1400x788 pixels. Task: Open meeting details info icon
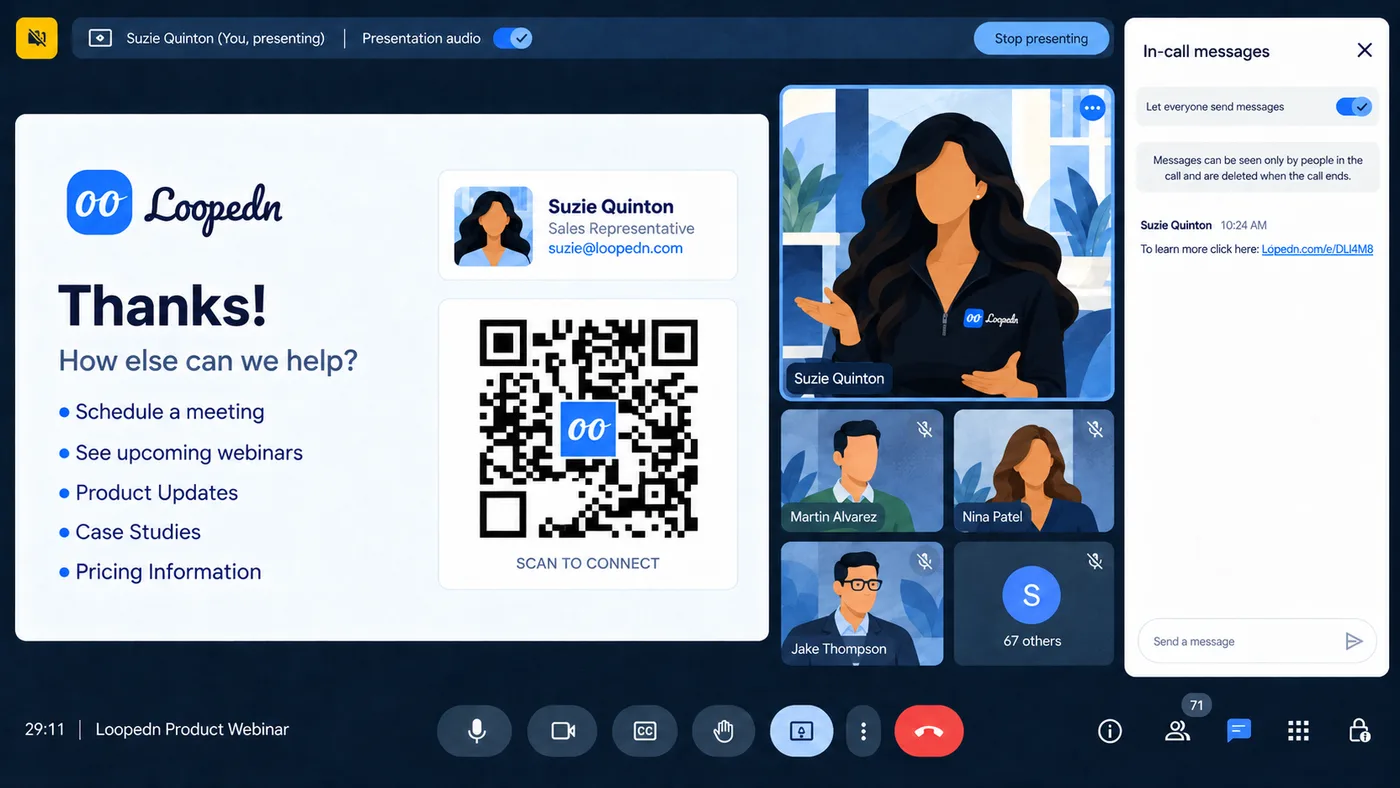click(1110, 731)
